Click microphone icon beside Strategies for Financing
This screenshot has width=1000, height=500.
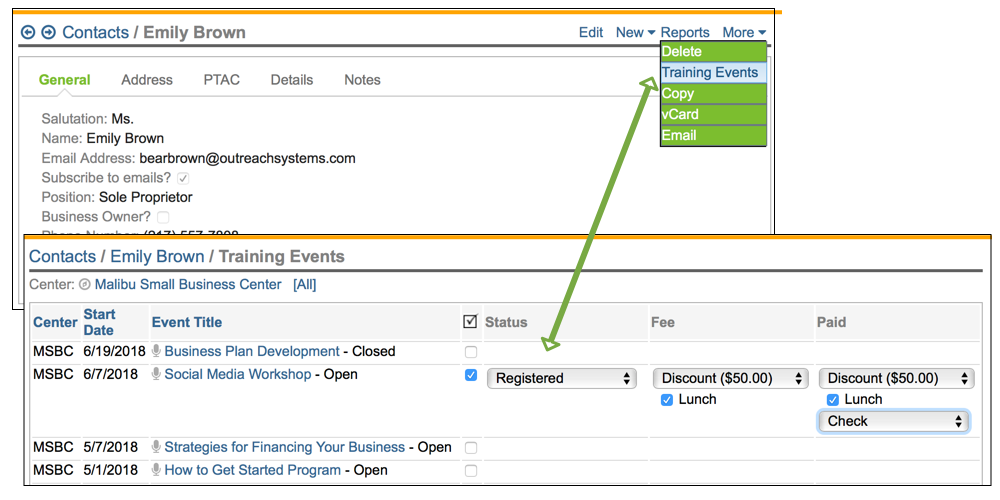tap(156, 447)
